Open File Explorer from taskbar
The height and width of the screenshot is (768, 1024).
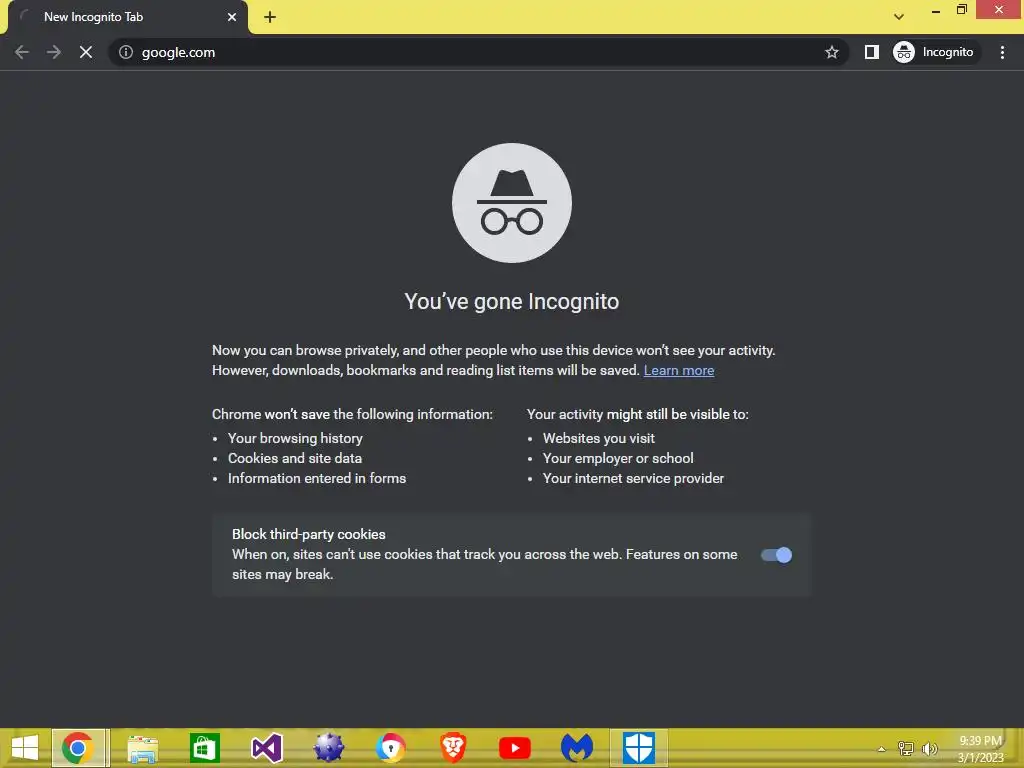click(x=142, y=748)
